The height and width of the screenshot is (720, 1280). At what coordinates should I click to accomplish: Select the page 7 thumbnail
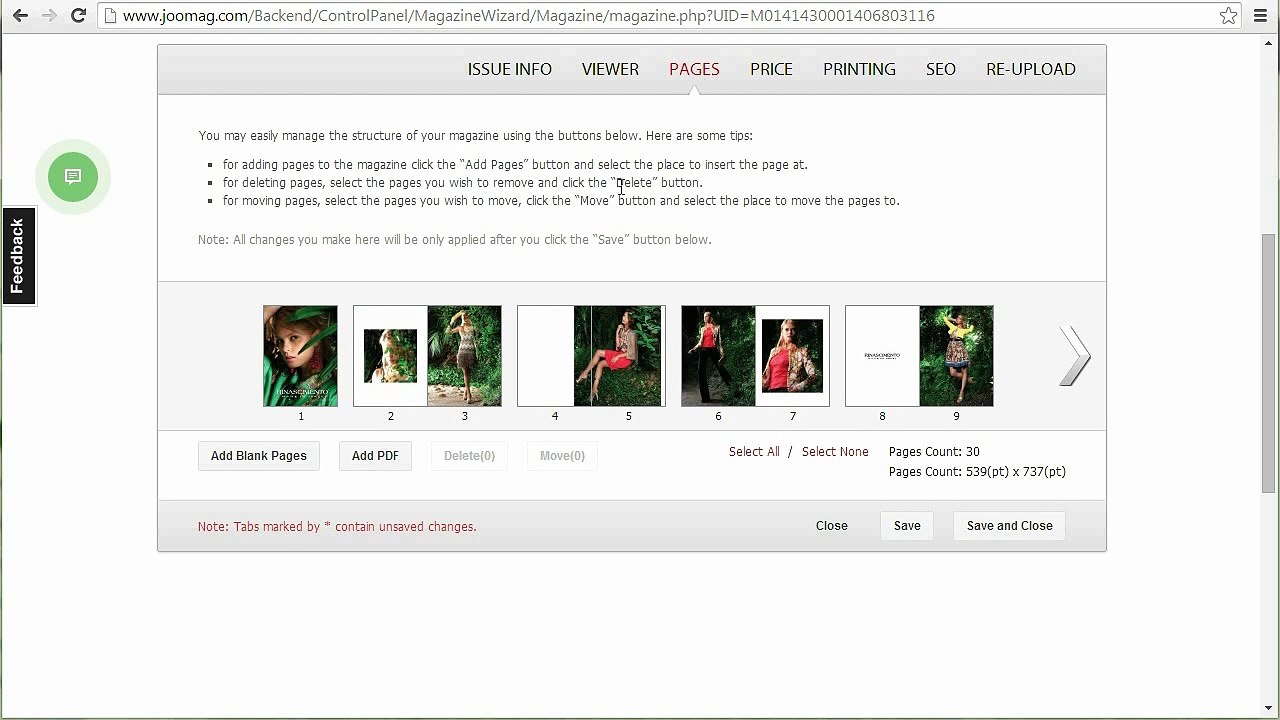pos(792,356)
